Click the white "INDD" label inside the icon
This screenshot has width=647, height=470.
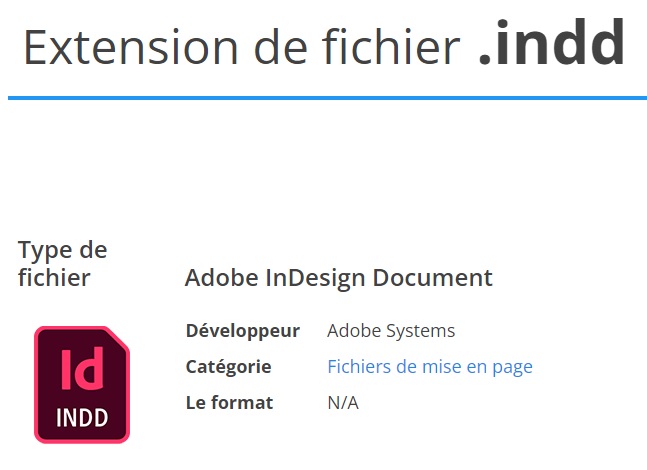coord(82,417)
